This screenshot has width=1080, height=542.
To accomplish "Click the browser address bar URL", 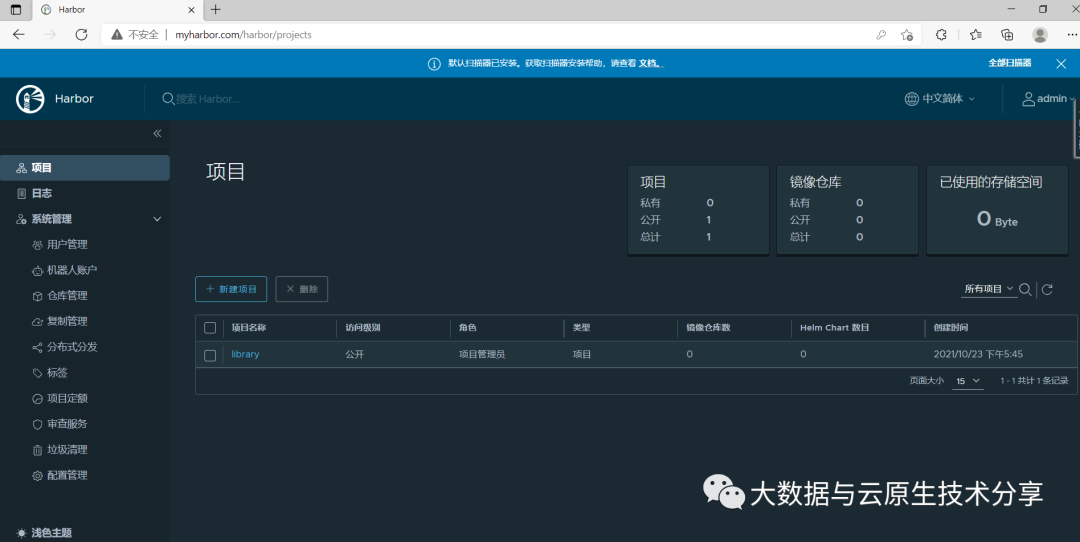I will click(x=243, y=34).
